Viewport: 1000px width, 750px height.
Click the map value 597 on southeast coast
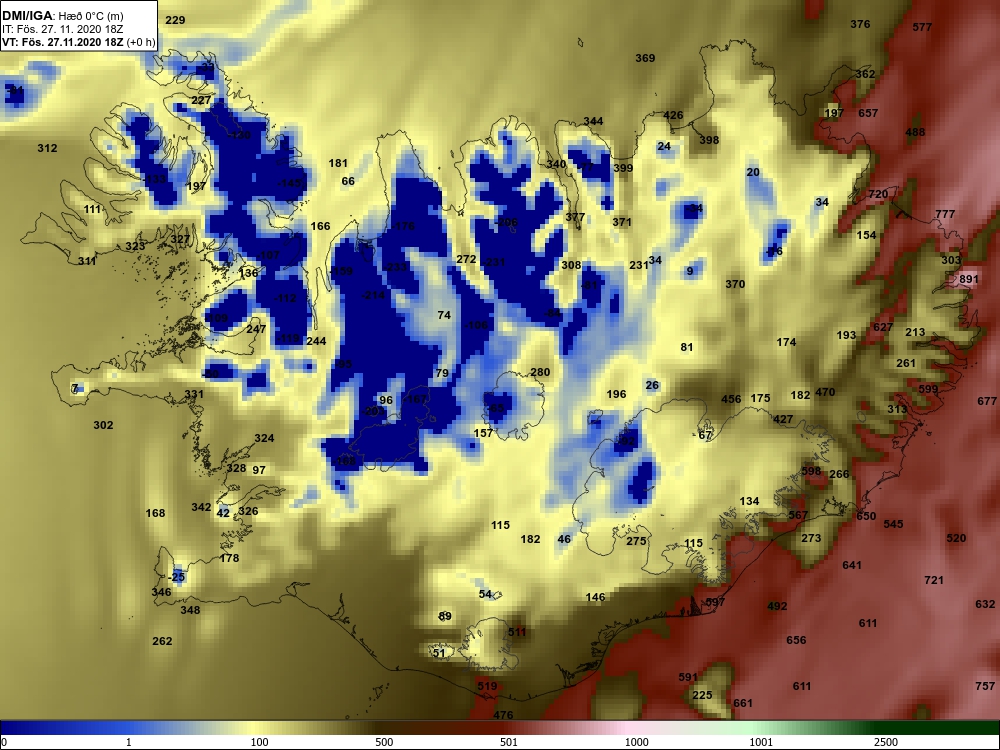(x=715, y=602)
